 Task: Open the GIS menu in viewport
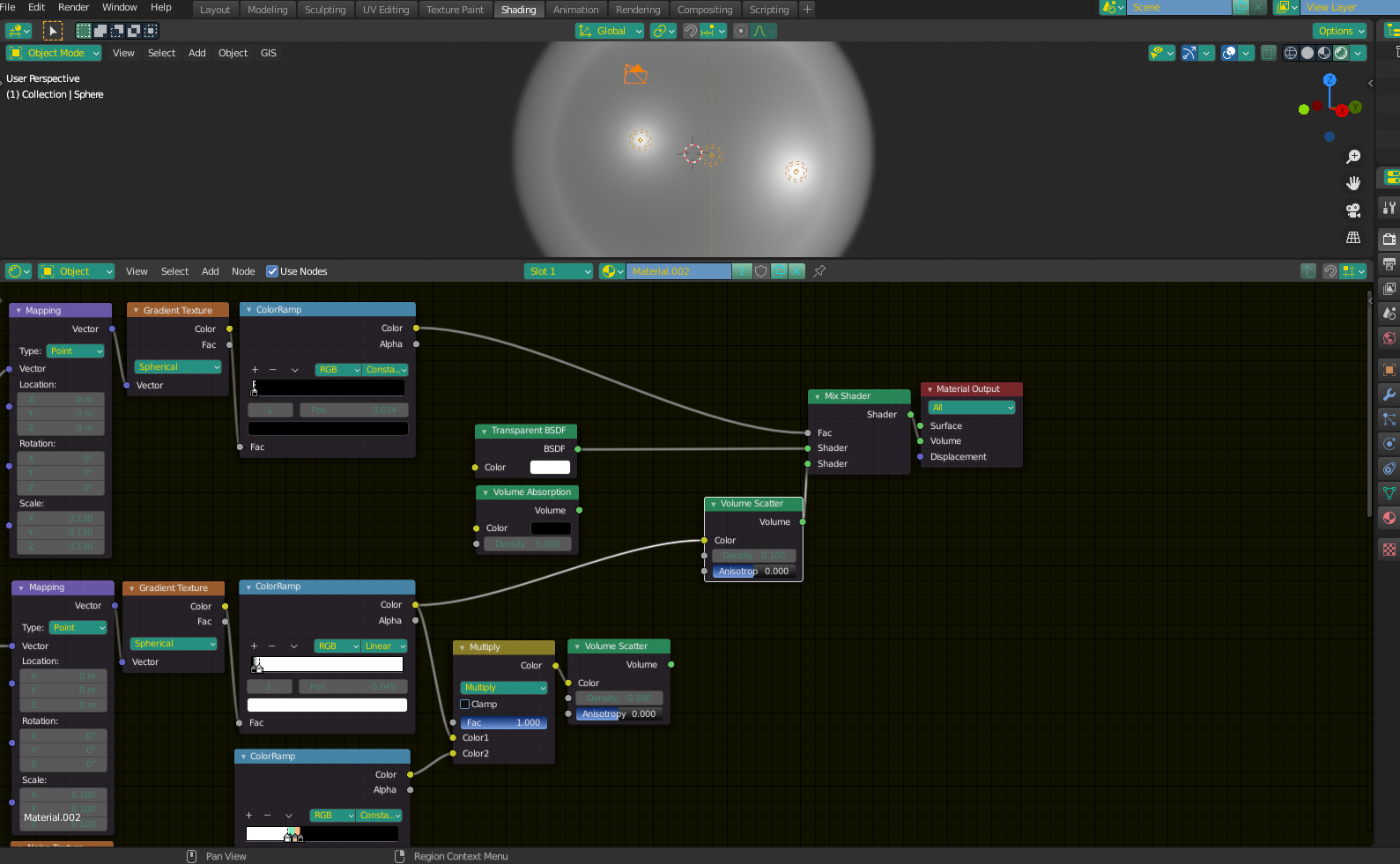coord(269,53)
